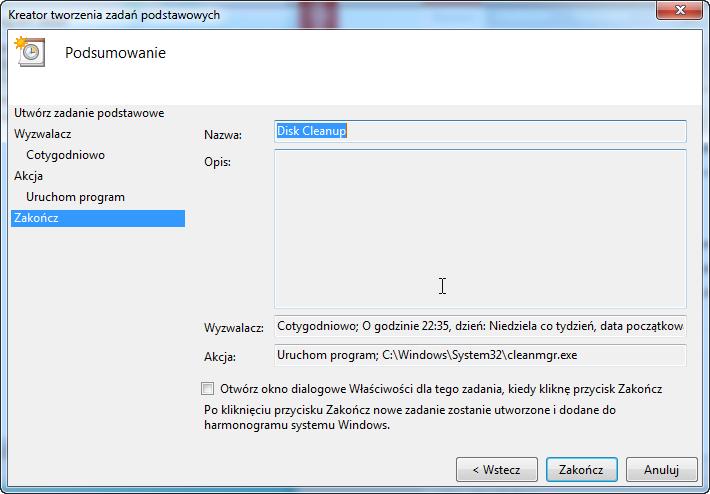
Task: Select the highlighted Zakończ step in sidebar
Action: [x=98, y=218]
